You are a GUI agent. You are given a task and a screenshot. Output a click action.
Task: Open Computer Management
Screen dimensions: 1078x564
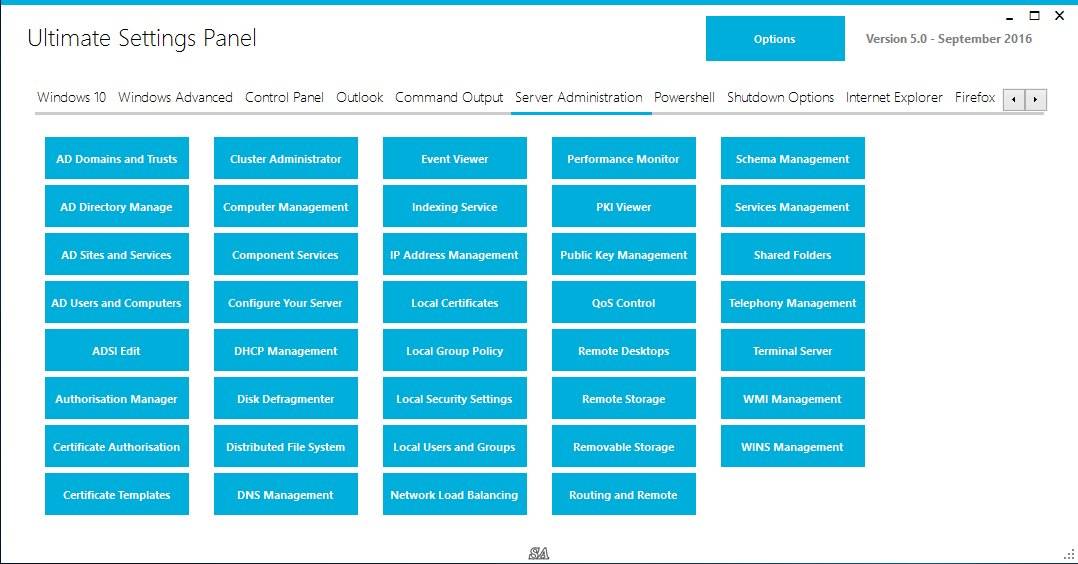click(286, 206)
